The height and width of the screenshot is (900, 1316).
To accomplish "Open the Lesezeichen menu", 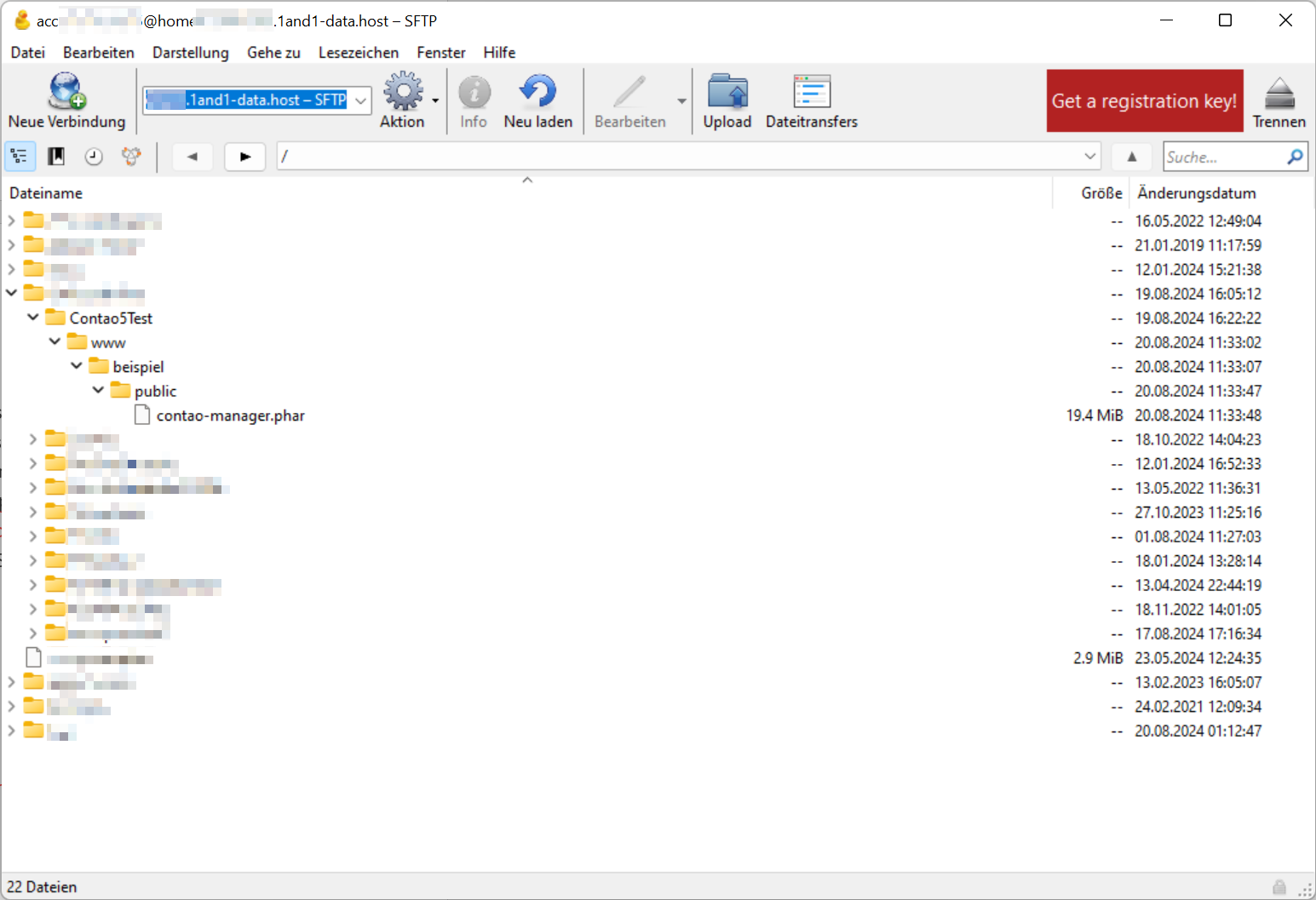I will click(358, 53).
